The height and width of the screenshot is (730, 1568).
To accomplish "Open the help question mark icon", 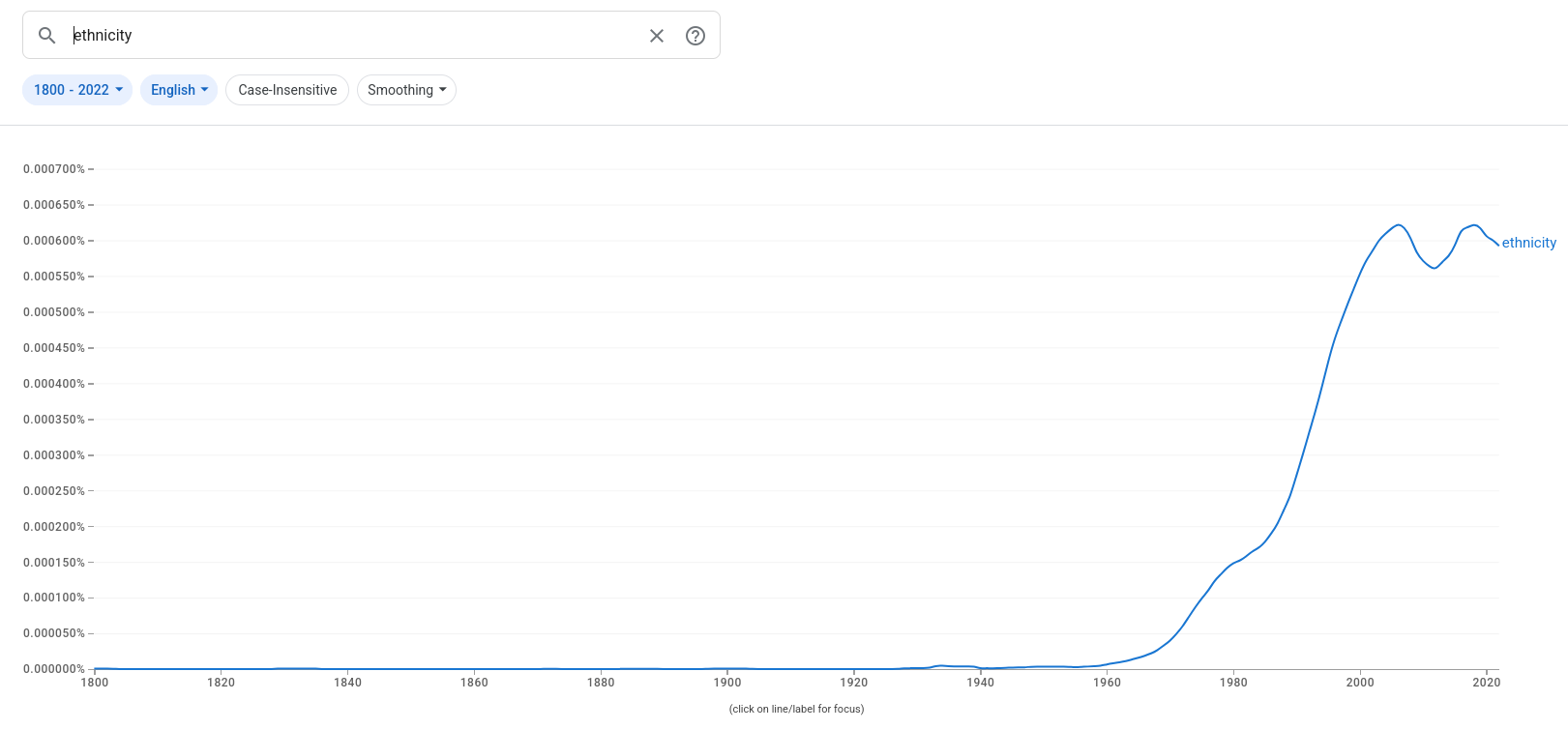I will coord(695,36).
